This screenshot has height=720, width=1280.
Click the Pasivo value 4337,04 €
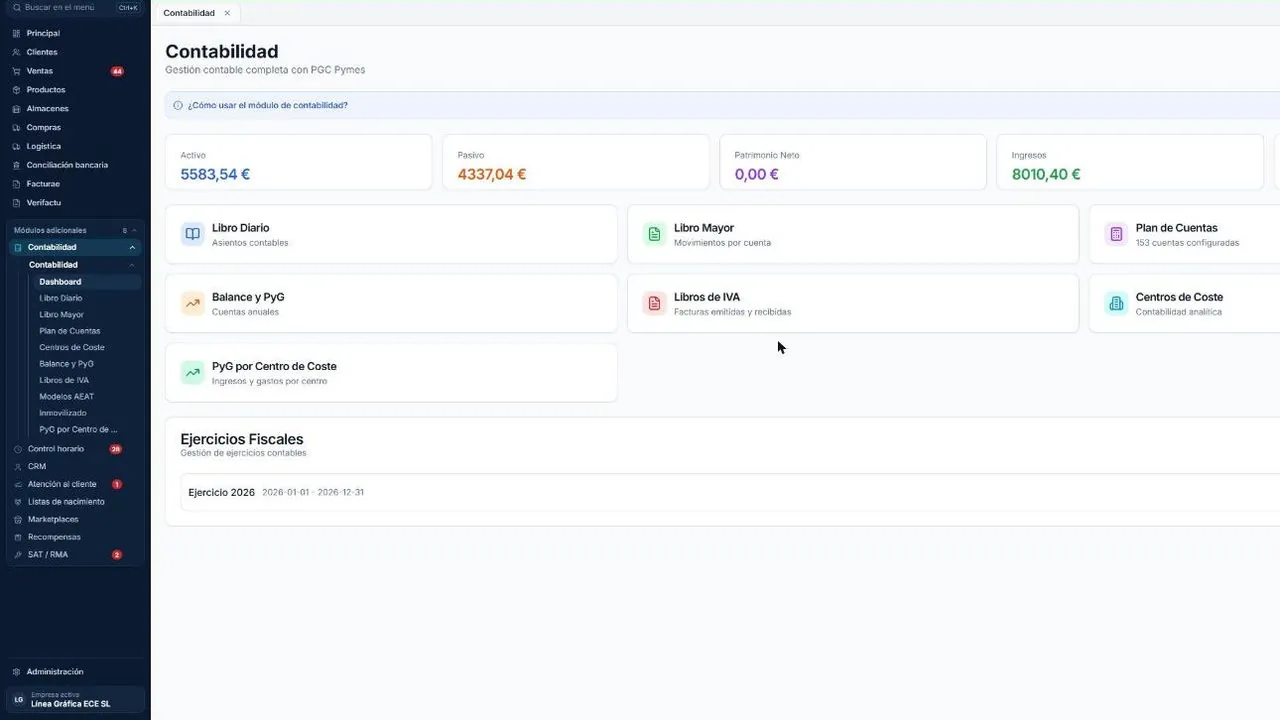point(492,174)
